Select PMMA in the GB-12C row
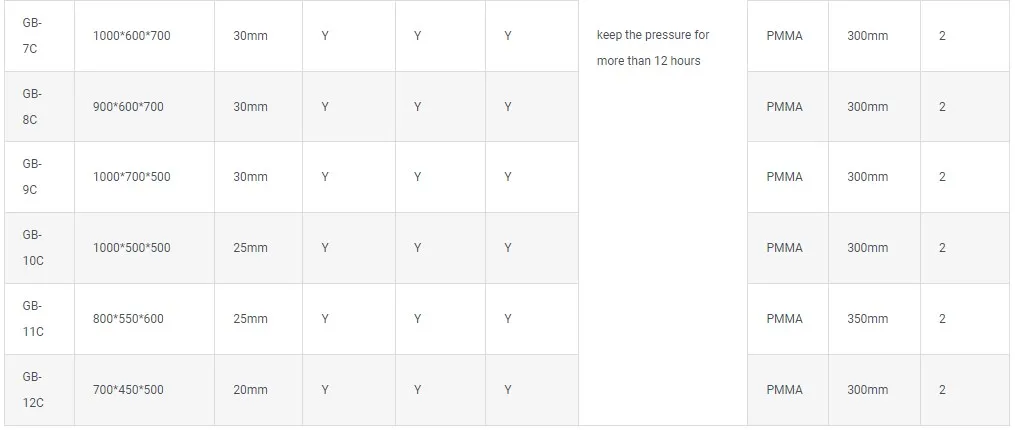 pyautogui.click(x=784, y=389)
